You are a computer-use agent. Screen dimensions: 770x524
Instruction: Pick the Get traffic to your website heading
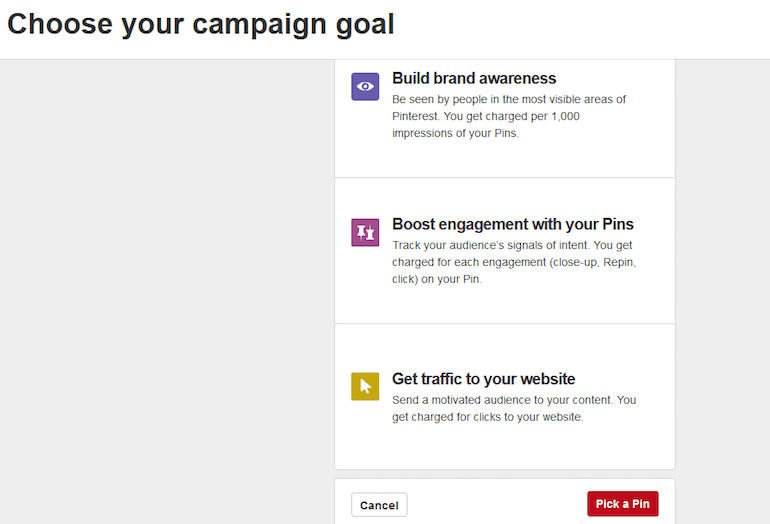tap(483, 379)
